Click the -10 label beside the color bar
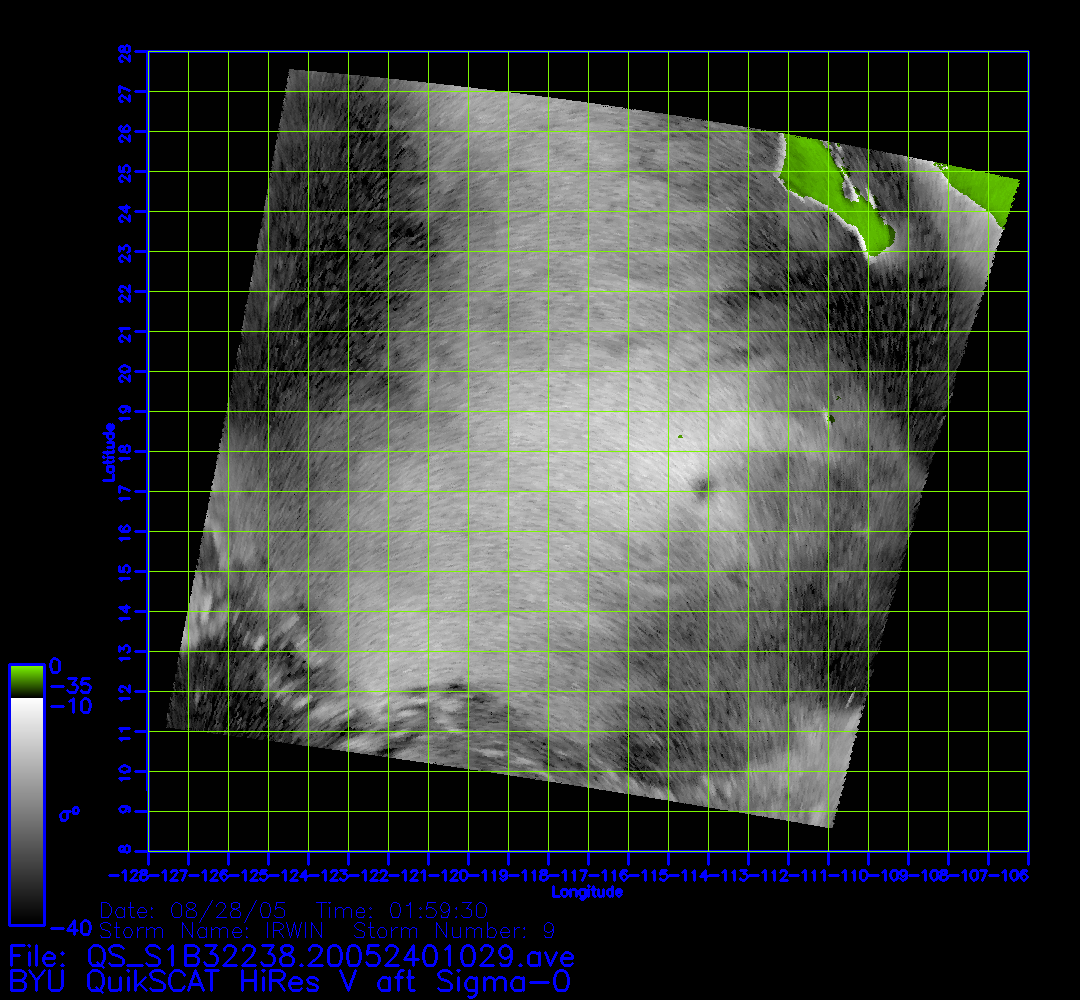The image size is (1080, 1000). click(70, 707)
